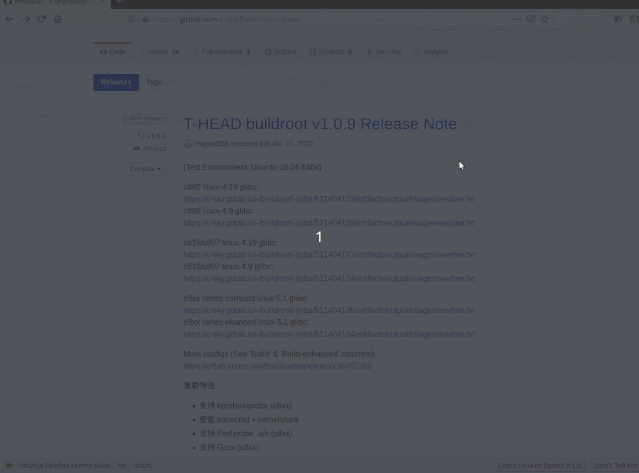Click the 'c860 linux-4.19 glibc:' text
Viewport: 639px width, 473px height.
point(221,187)
